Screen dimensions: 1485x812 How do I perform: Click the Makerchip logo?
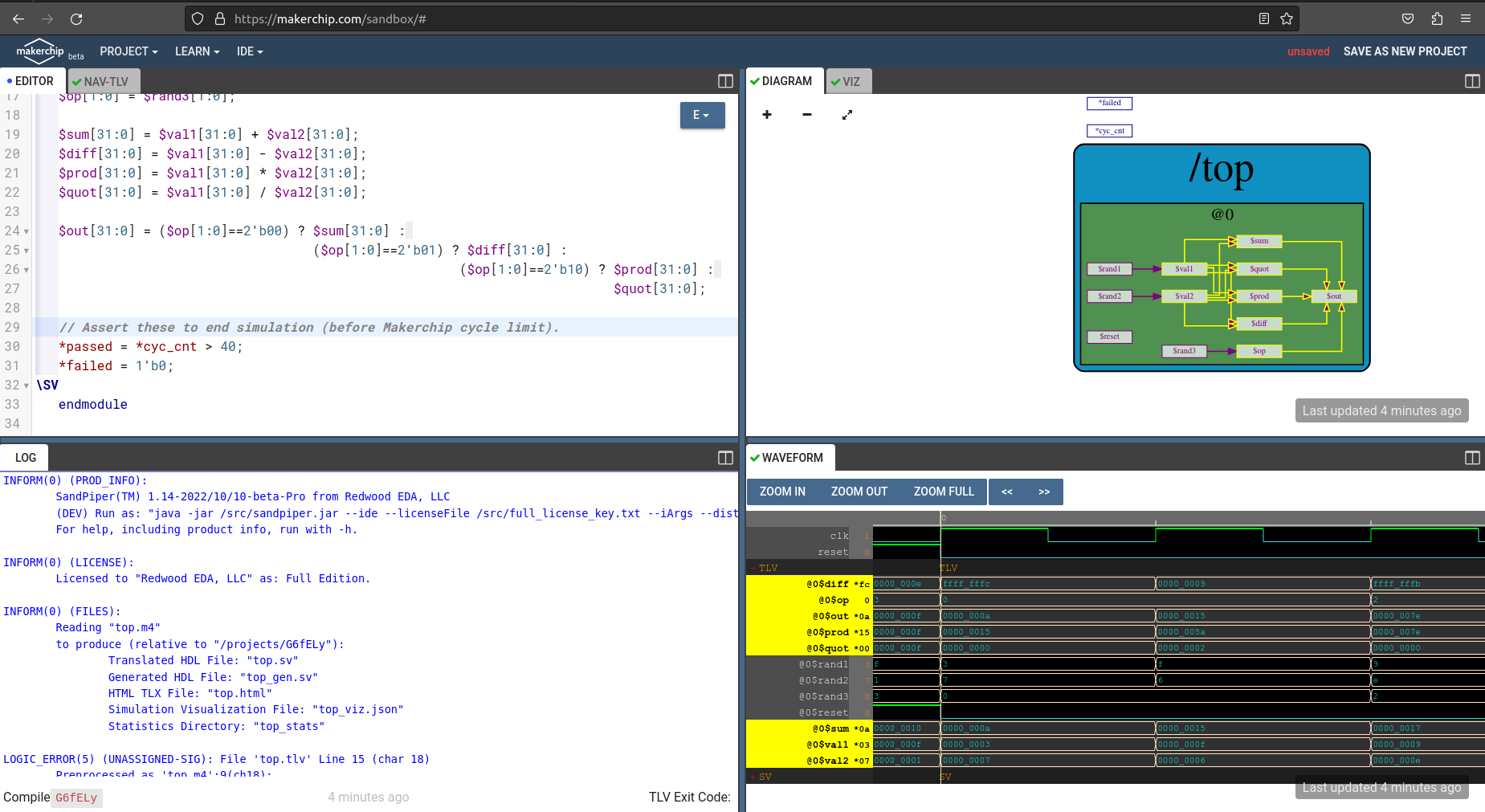point(40,51)
